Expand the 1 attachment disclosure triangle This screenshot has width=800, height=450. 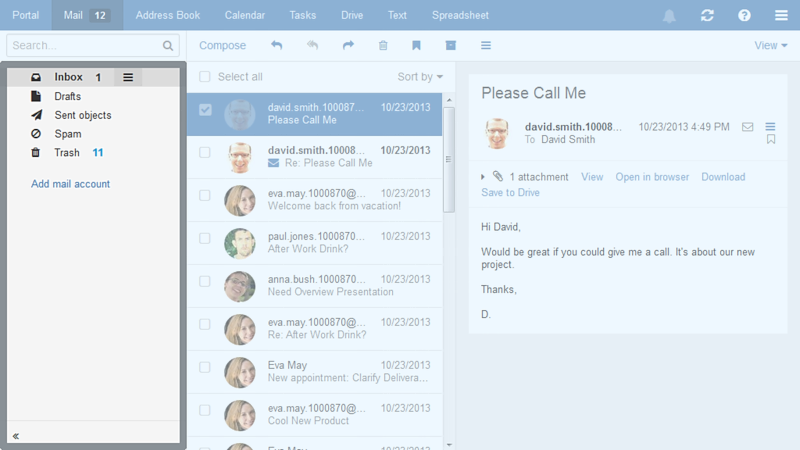click(x=483, y=177)
